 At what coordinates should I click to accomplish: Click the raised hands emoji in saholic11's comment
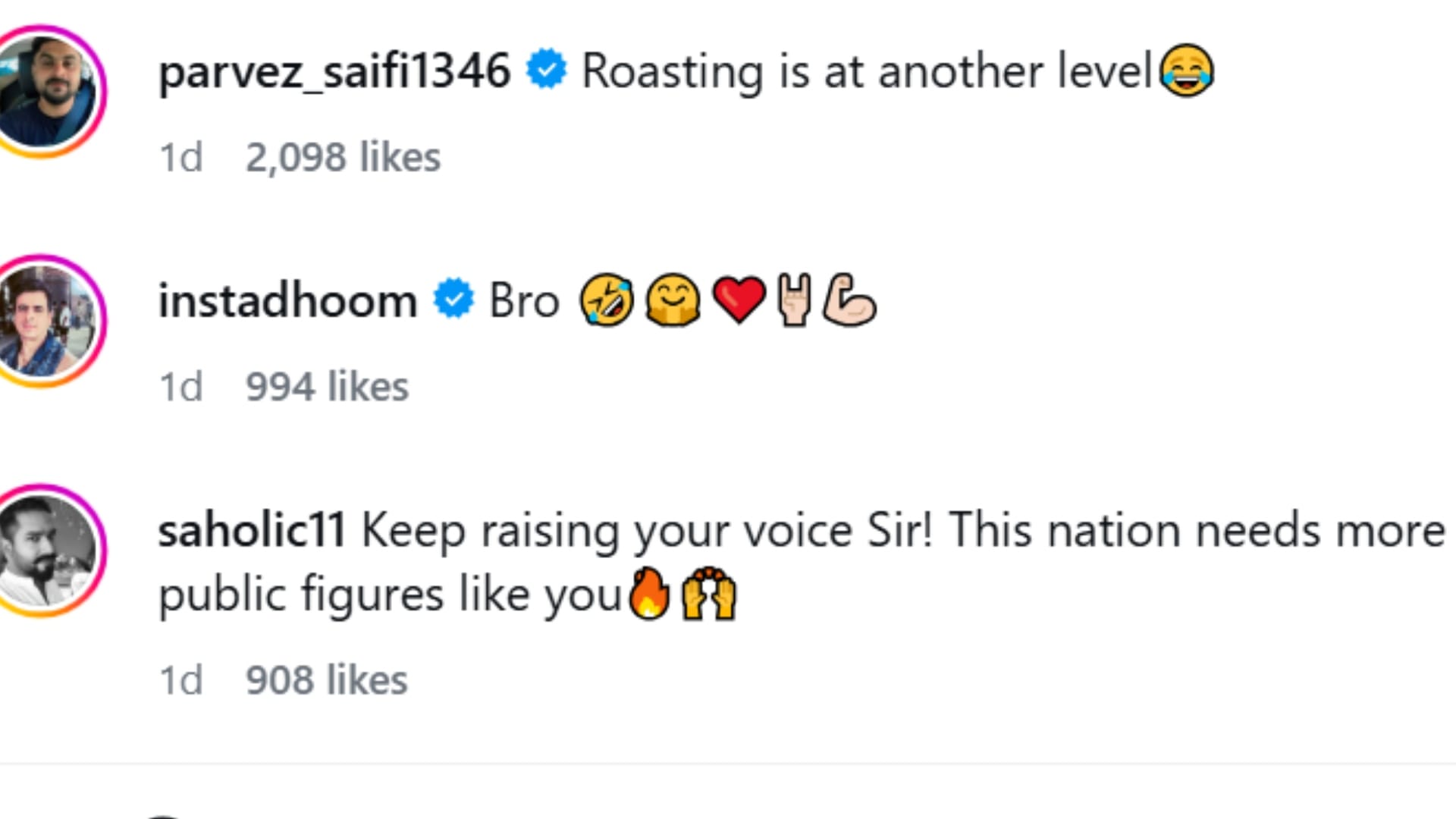click(x=709, y=594)
